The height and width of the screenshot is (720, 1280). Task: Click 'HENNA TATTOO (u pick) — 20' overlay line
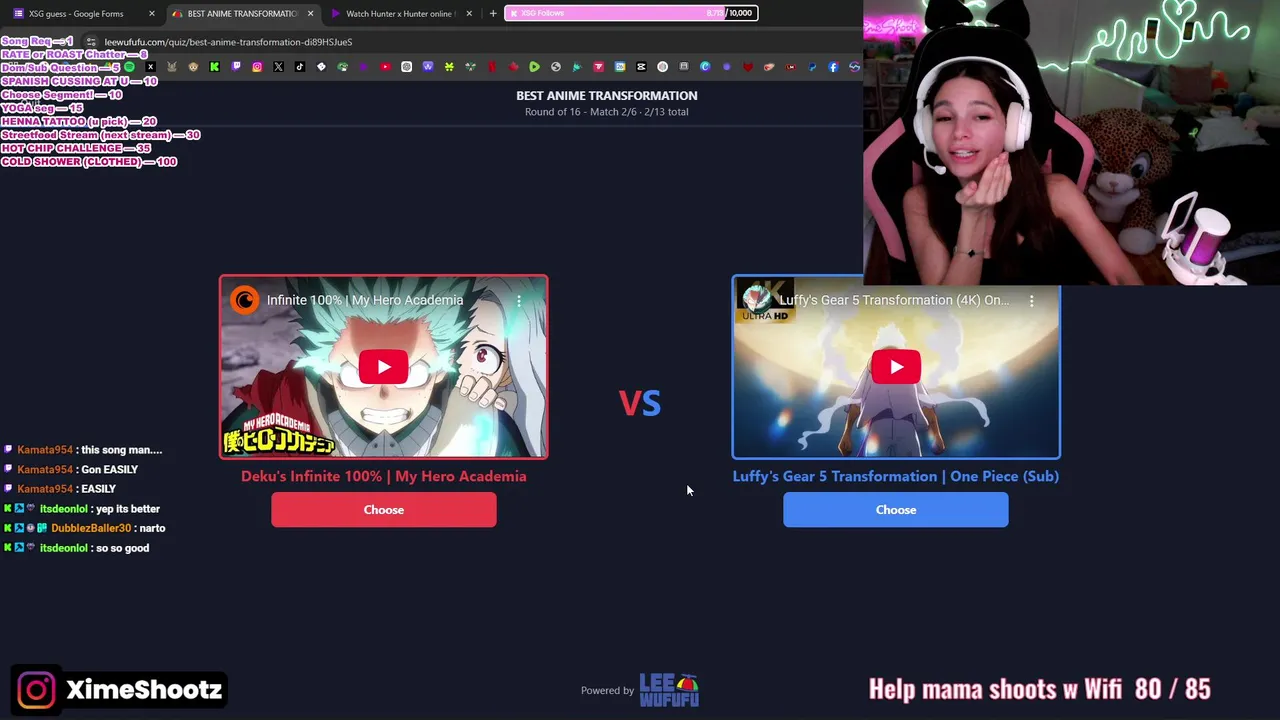pyautogui.click(x=79, y=121)
